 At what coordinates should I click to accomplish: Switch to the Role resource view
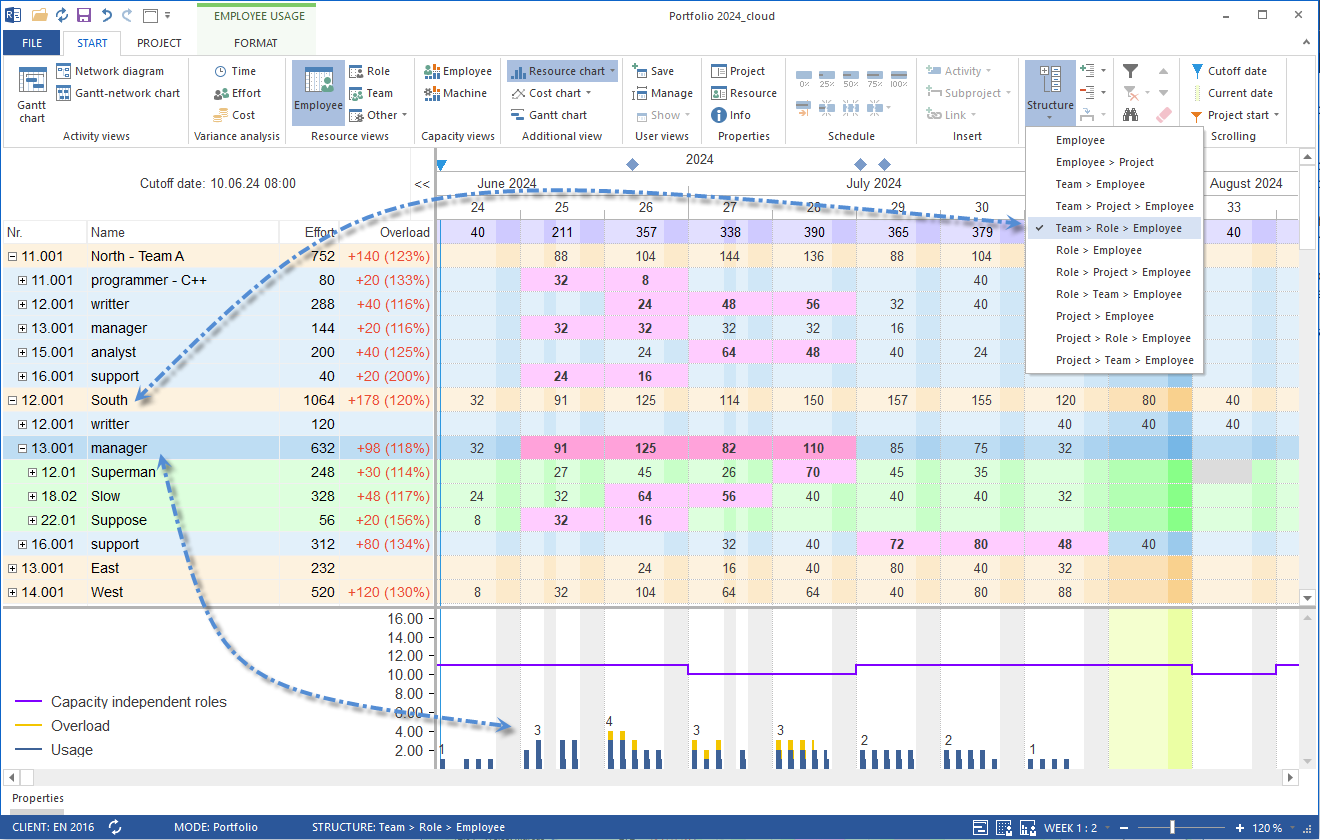click(369, 71)
